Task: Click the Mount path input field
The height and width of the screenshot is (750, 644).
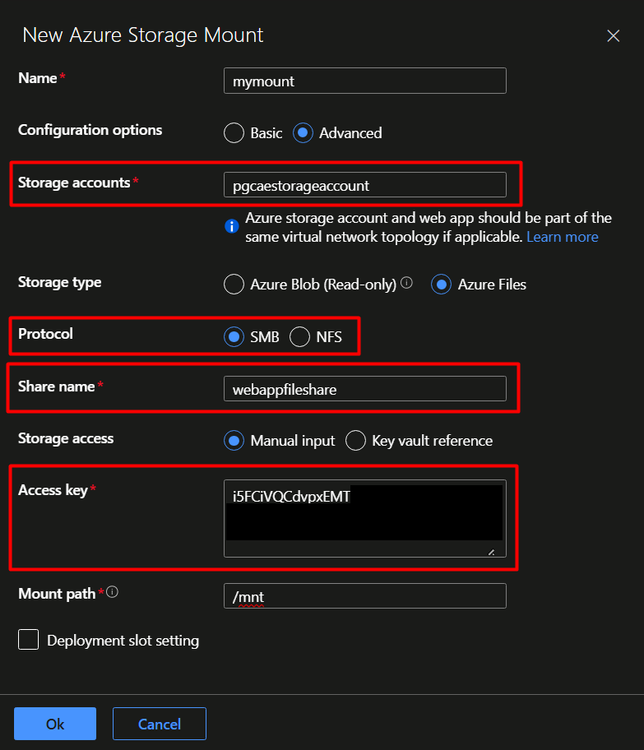Action: pyautogui.click(x=365, y=597)
